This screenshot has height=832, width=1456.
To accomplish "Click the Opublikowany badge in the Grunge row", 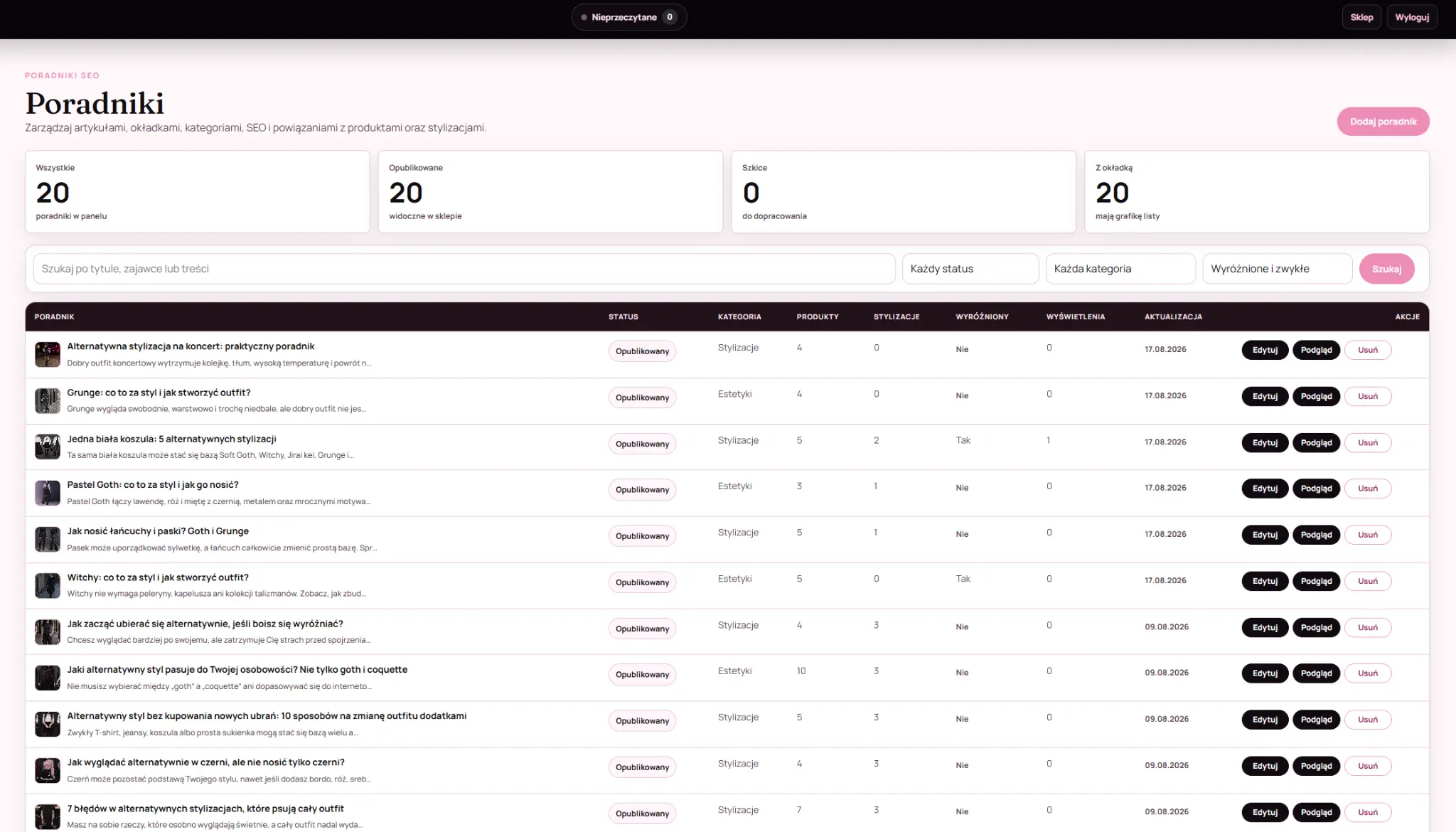I will tap(642, 398).
